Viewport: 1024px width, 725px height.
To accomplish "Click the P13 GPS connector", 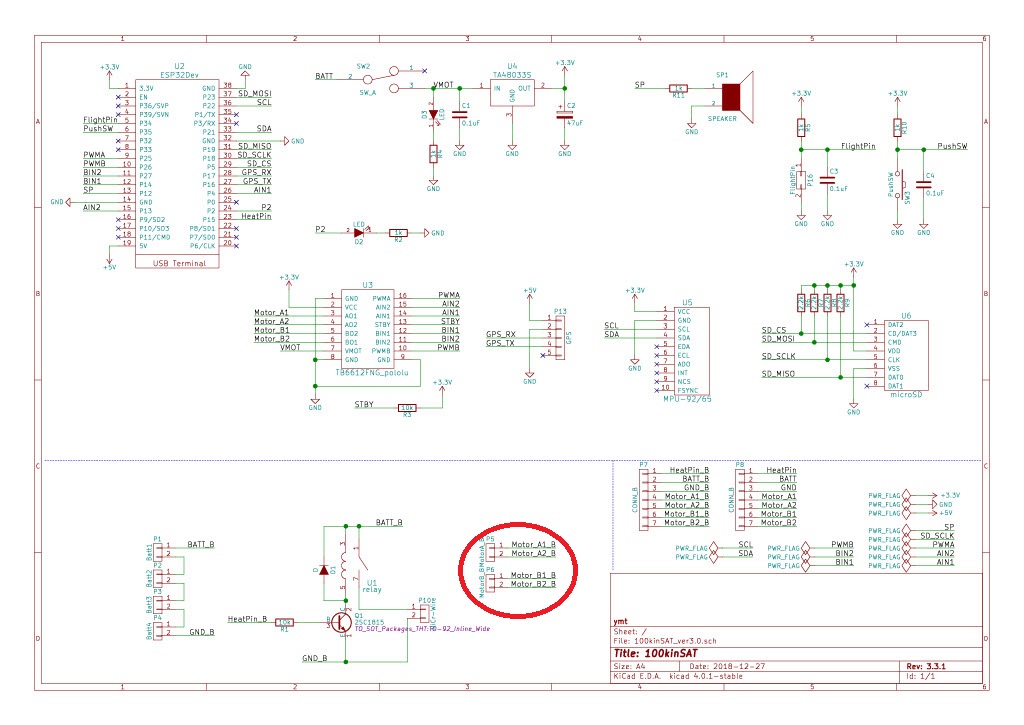I will click(x=558, y=335).
